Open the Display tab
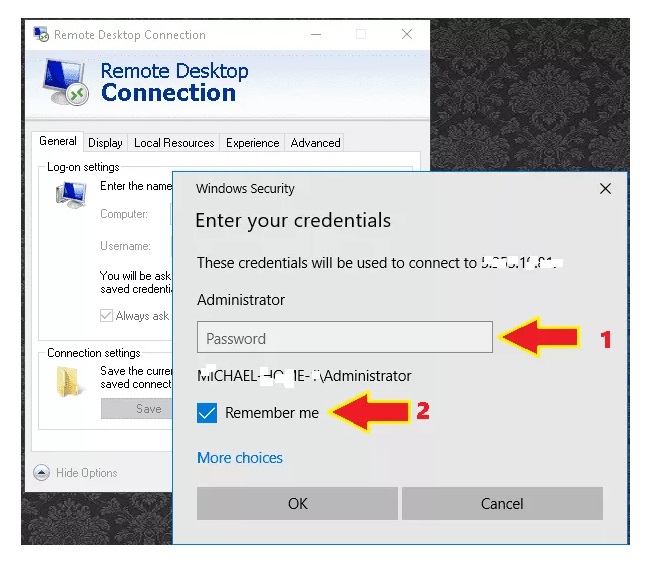The height and width of the screenshot is (561, 645). [x=105, y=143]
